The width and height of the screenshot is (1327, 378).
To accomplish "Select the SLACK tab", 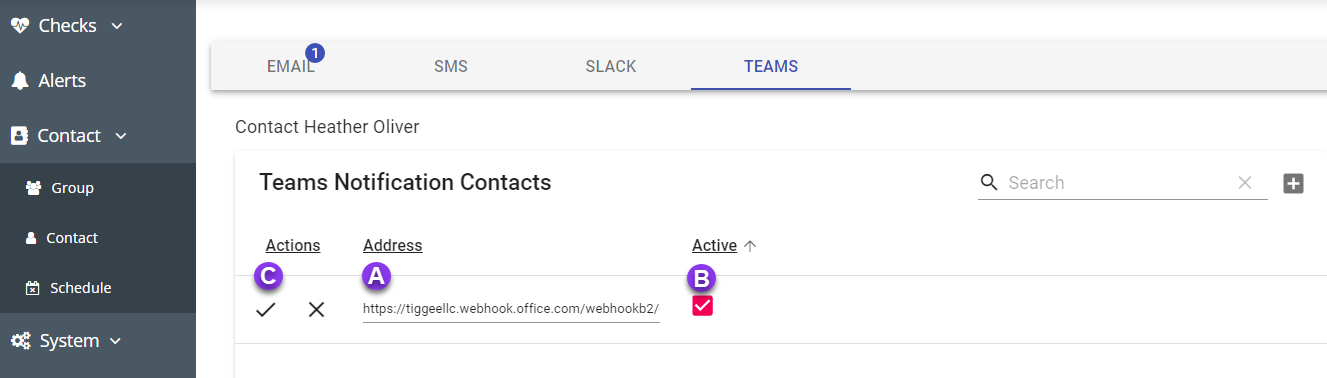I will click(611, 67).
